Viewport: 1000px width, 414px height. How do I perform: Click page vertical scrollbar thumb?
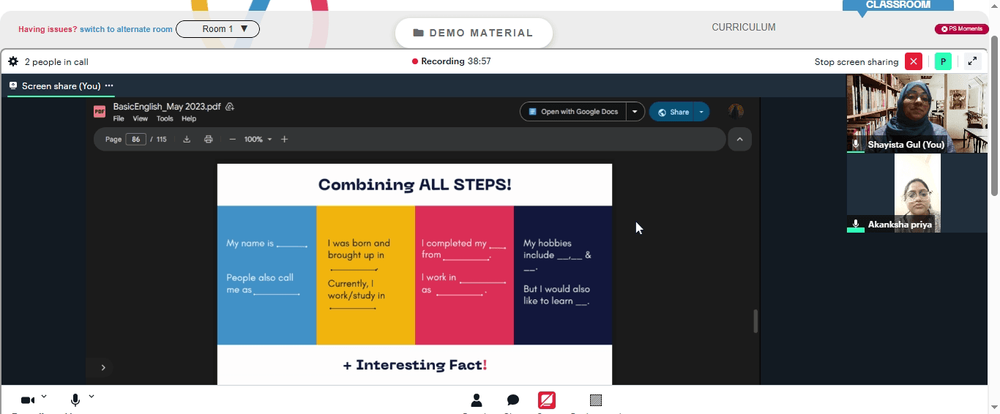(995, 115)
